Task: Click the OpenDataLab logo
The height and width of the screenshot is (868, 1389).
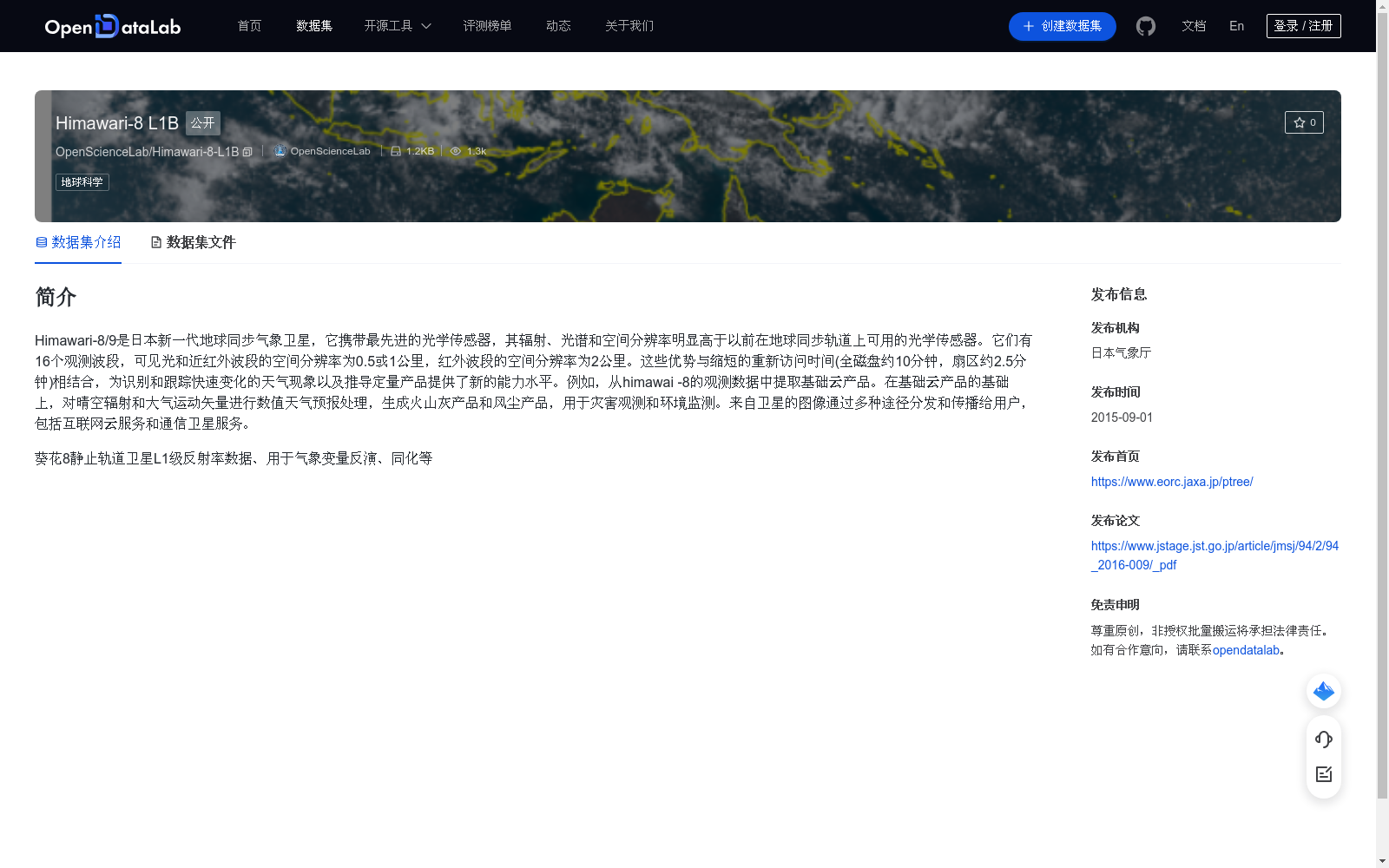Action: [113, 26]
